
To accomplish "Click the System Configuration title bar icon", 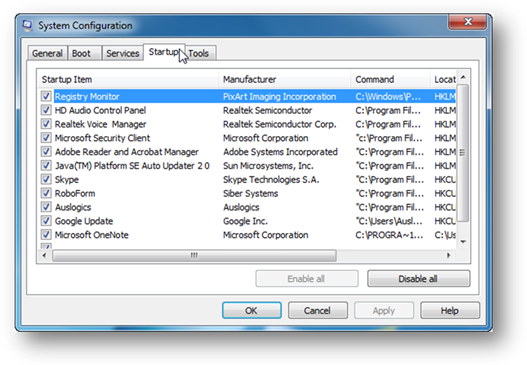I will click(x=27, y=26).
